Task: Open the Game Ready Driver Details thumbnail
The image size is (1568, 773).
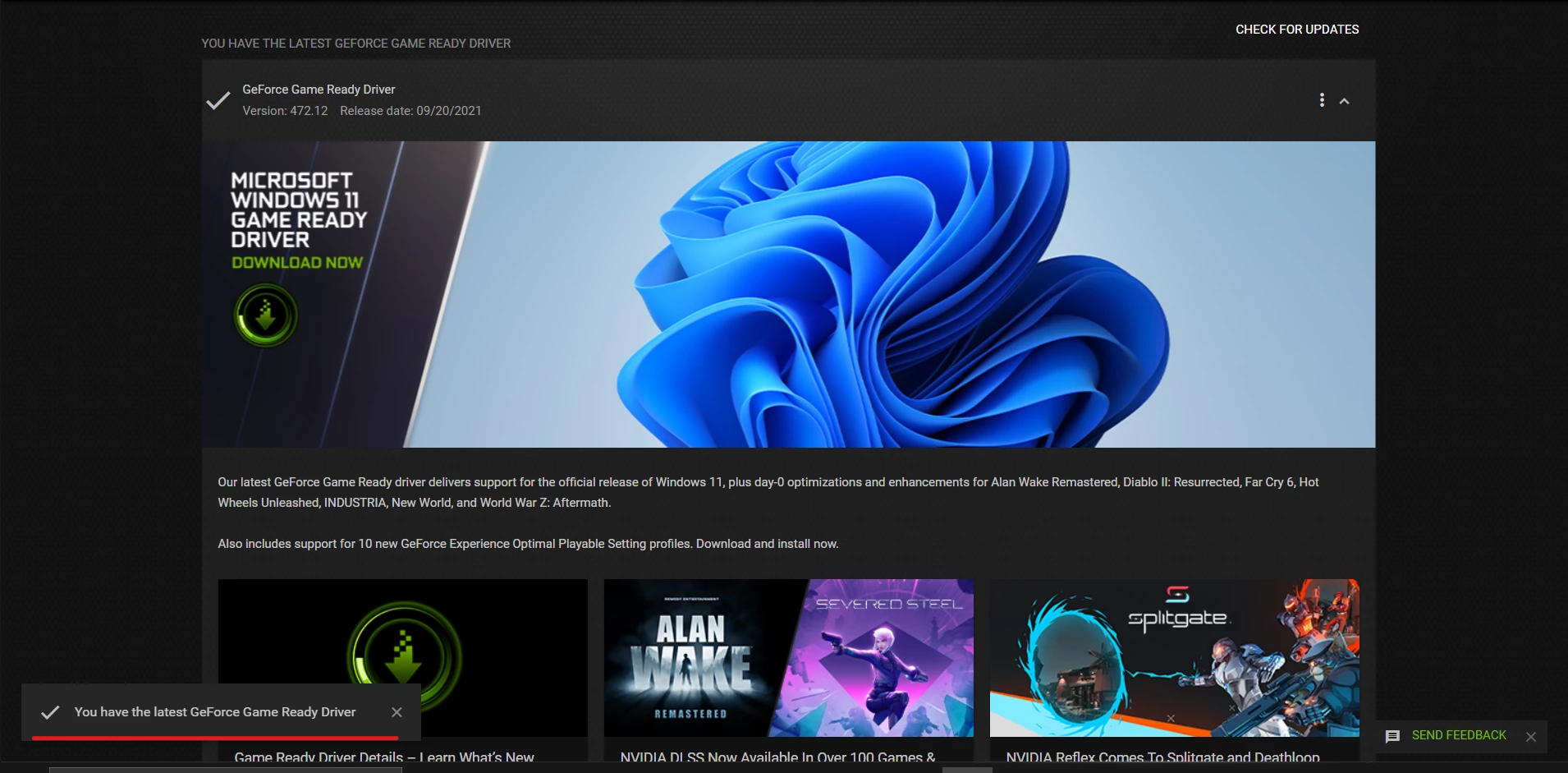Action: 403,657
